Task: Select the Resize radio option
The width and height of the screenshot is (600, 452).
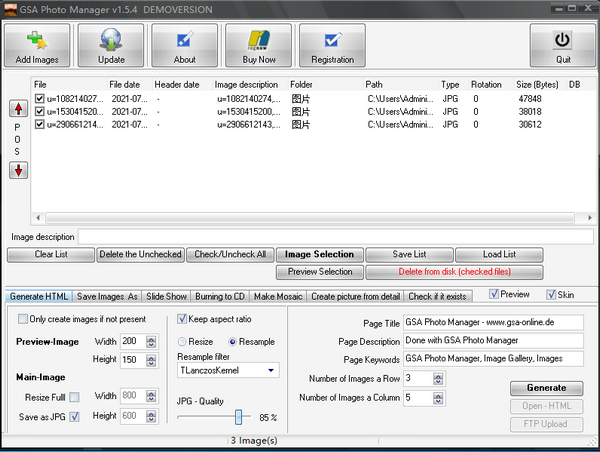Action: click(x=183, y=341)
